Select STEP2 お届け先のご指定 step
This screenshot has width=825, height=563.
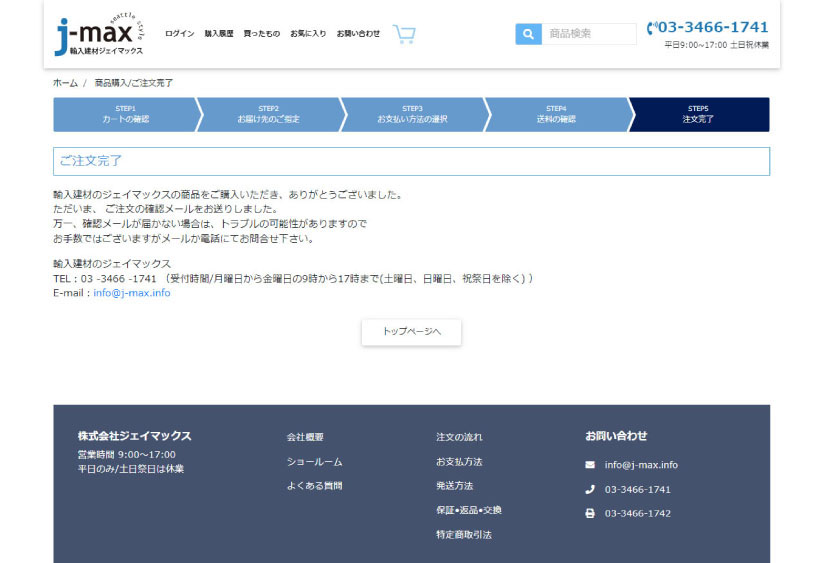[x=268, y=114]
